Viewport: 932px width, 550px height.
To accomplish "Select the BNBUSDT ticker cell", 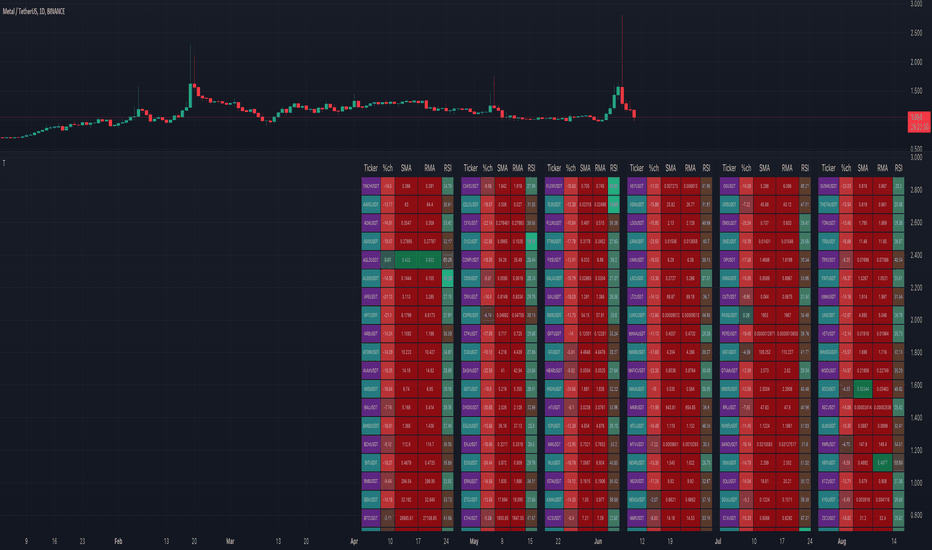I will pos(371,481).
